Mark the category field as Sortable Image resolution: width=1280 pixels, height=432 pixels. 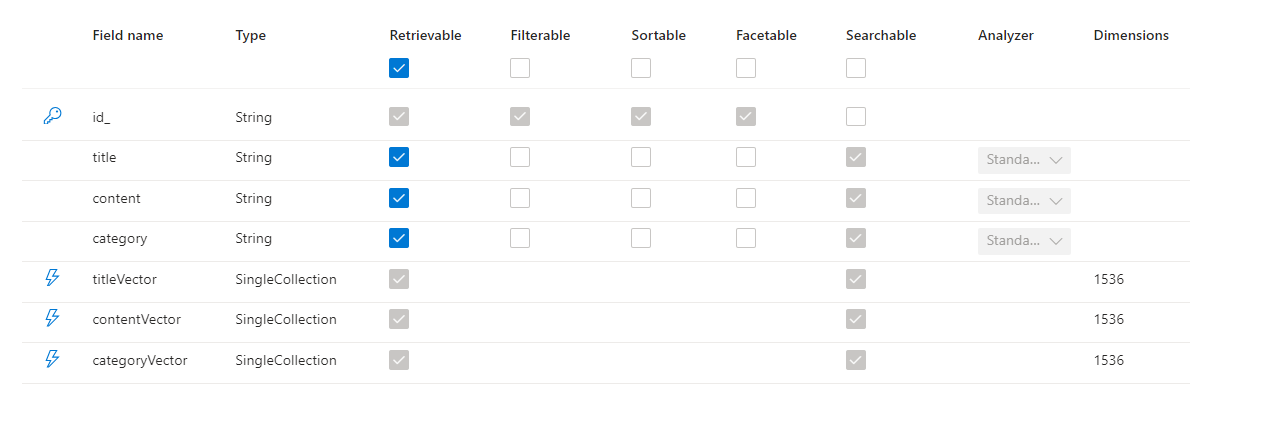641,238
